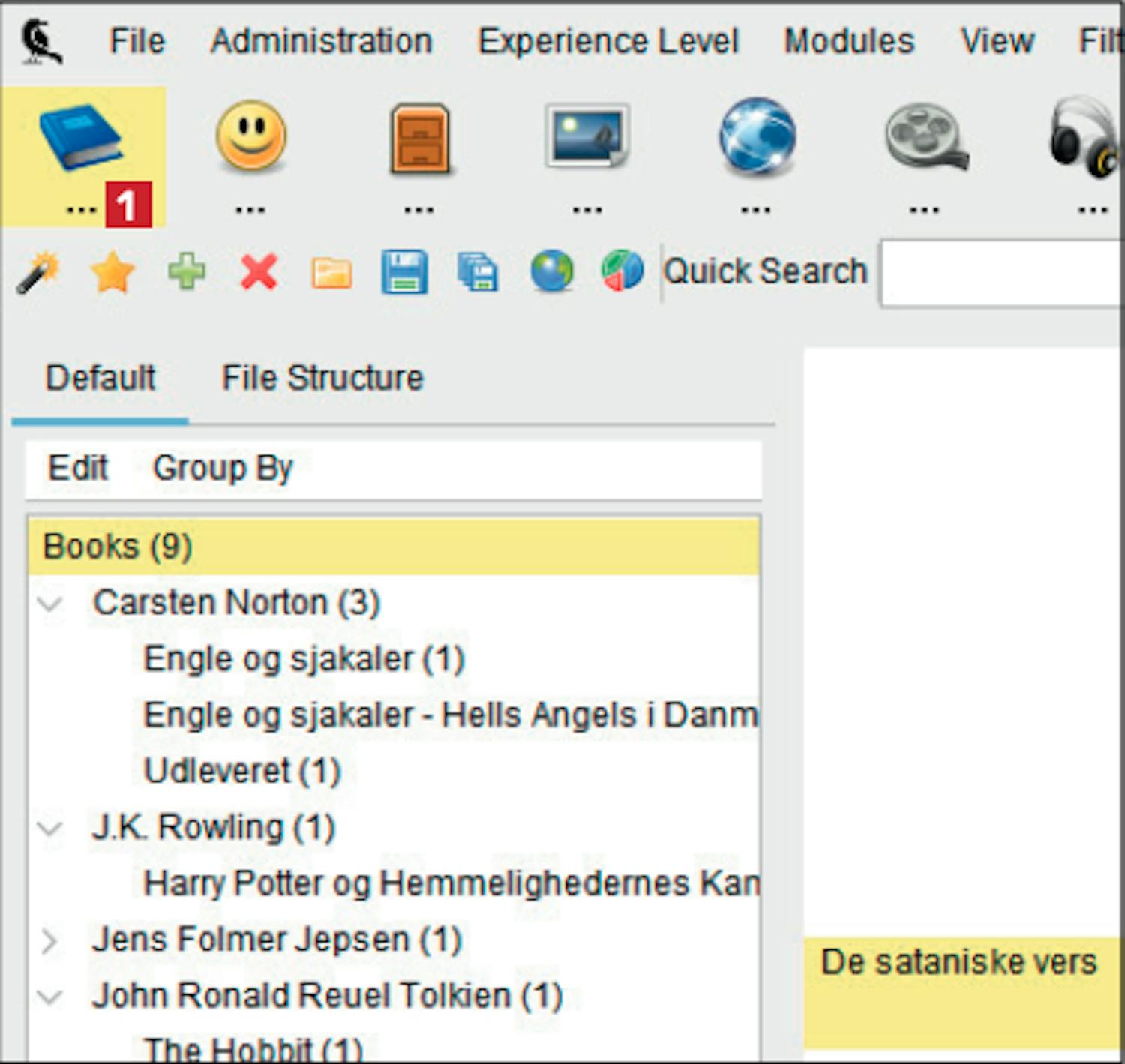
Task: Open the Books module blue book icon
Action: [81, 138]
